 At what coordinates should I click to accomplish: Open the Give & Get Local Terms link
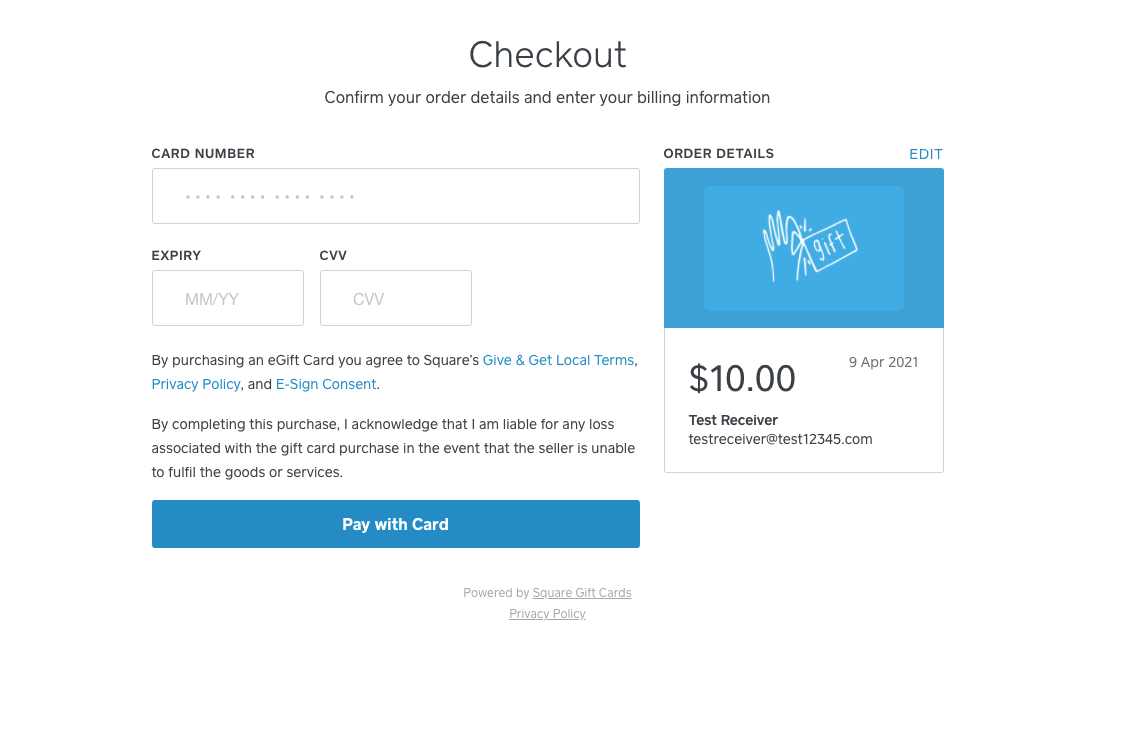pos(558,360)
